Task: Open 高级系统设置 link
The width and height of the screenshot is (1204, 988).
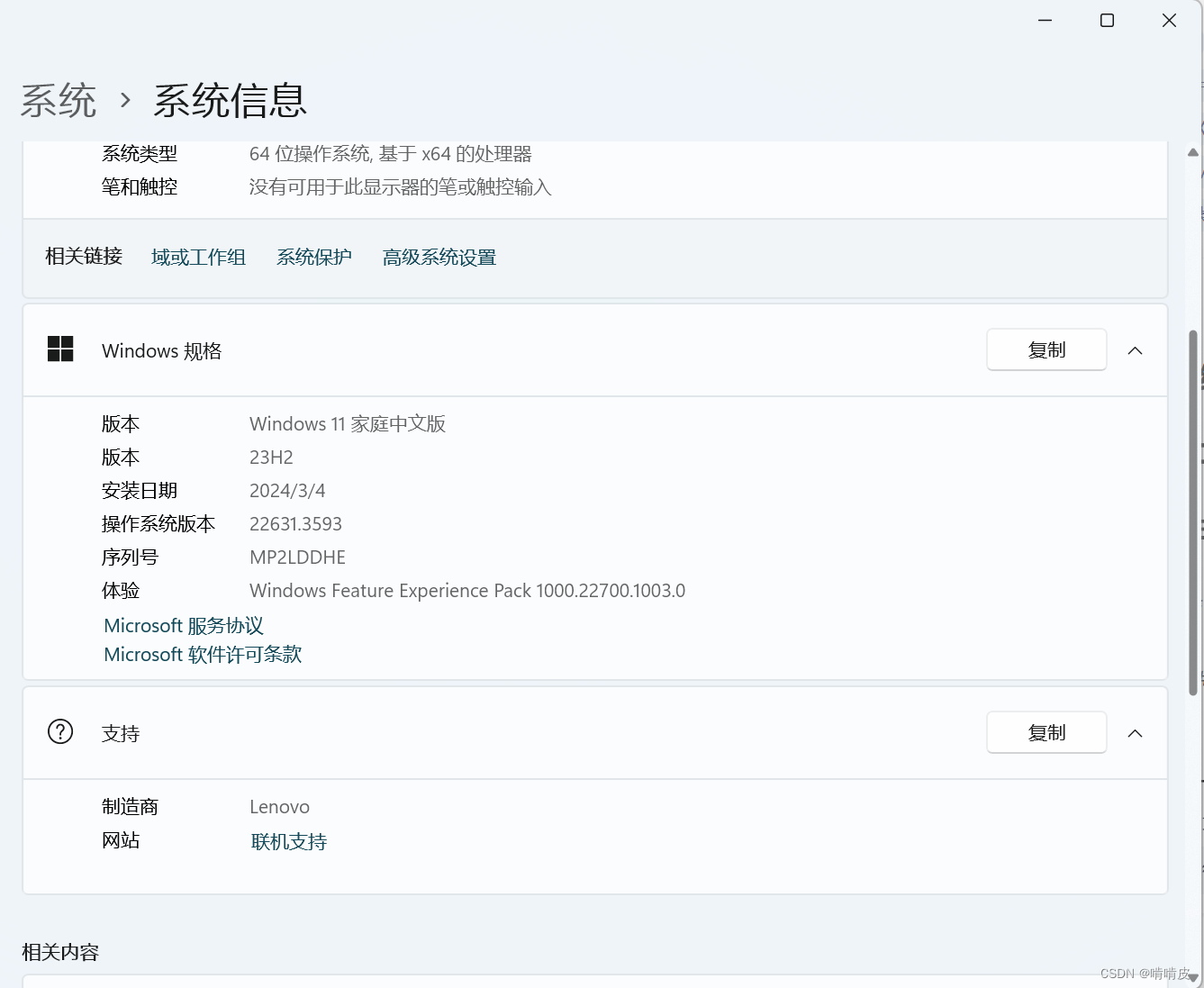Action: [x=439, y=258]
